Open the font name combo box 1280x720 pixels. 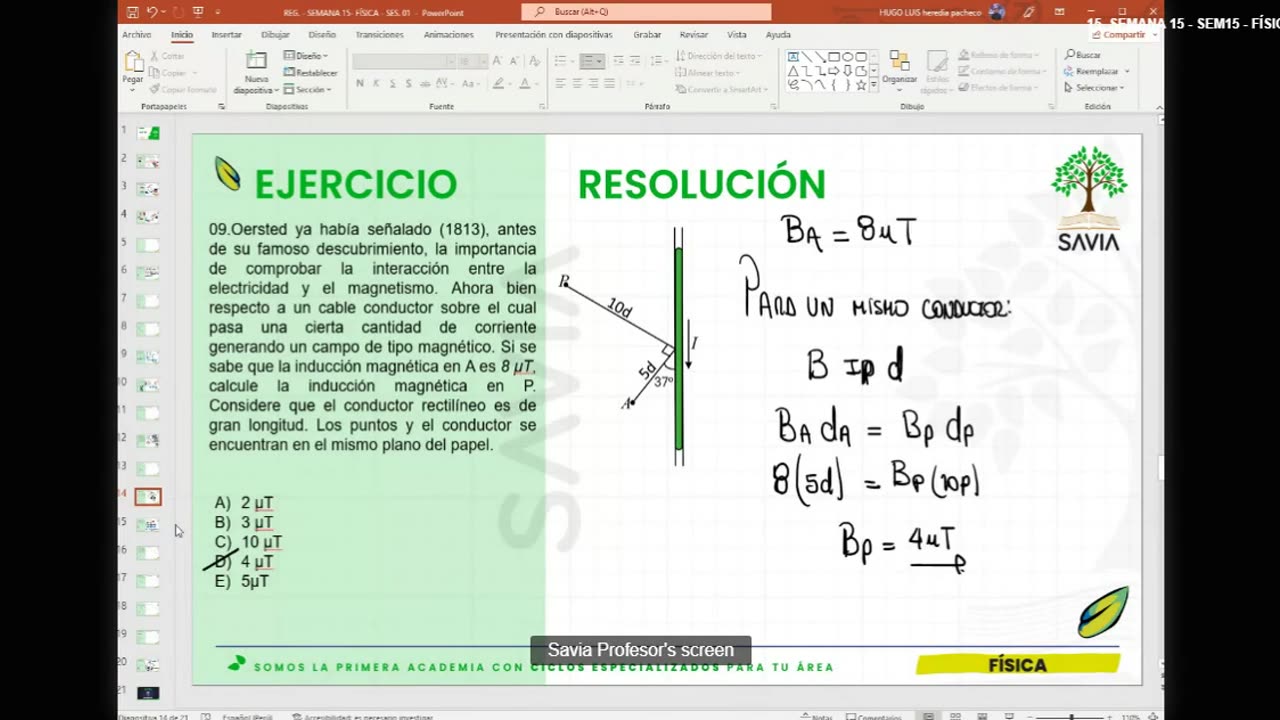[x=403, y=61]
